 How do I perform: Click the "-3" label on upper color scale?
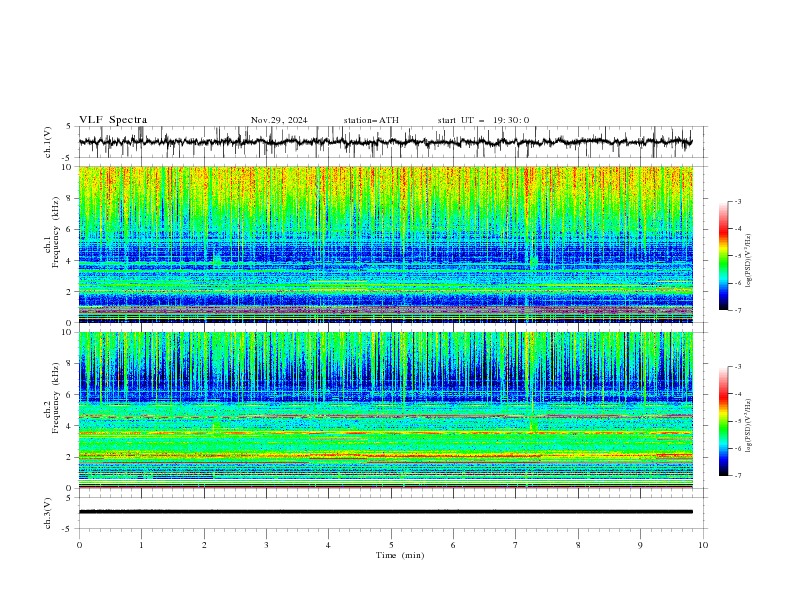[x=737, y=201]
